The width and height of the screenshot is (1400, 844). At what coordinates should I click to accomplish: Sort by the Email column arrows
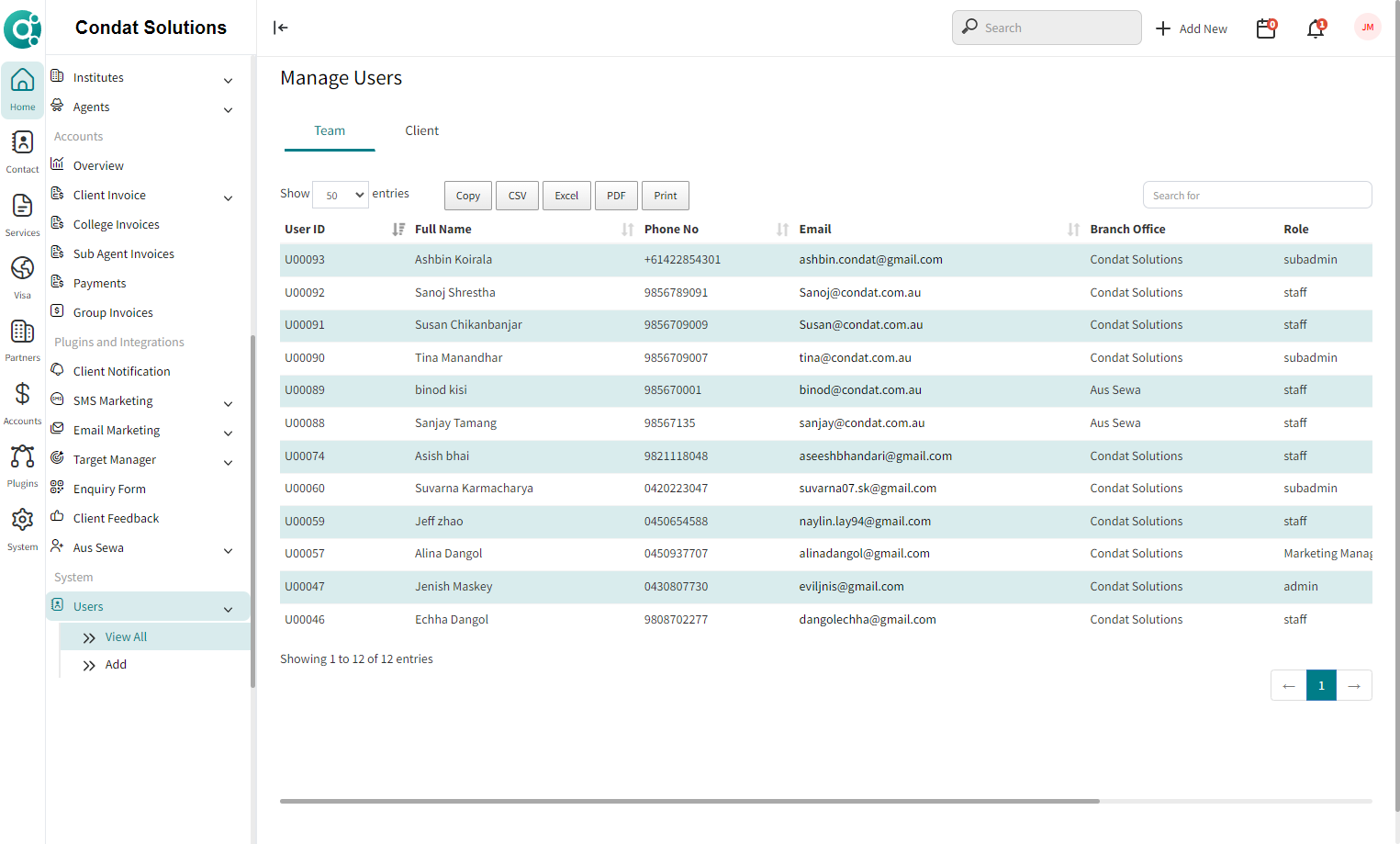1074,230
